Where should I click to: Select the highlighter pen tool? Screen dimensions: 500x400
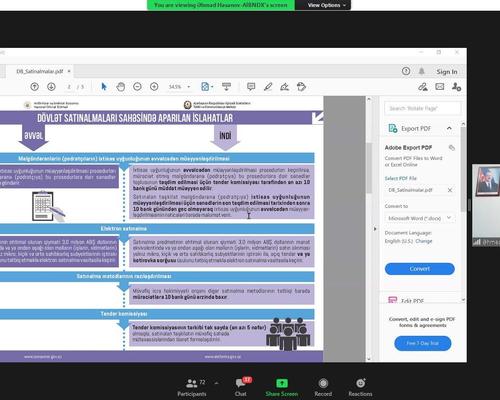[x=268, y=87]
